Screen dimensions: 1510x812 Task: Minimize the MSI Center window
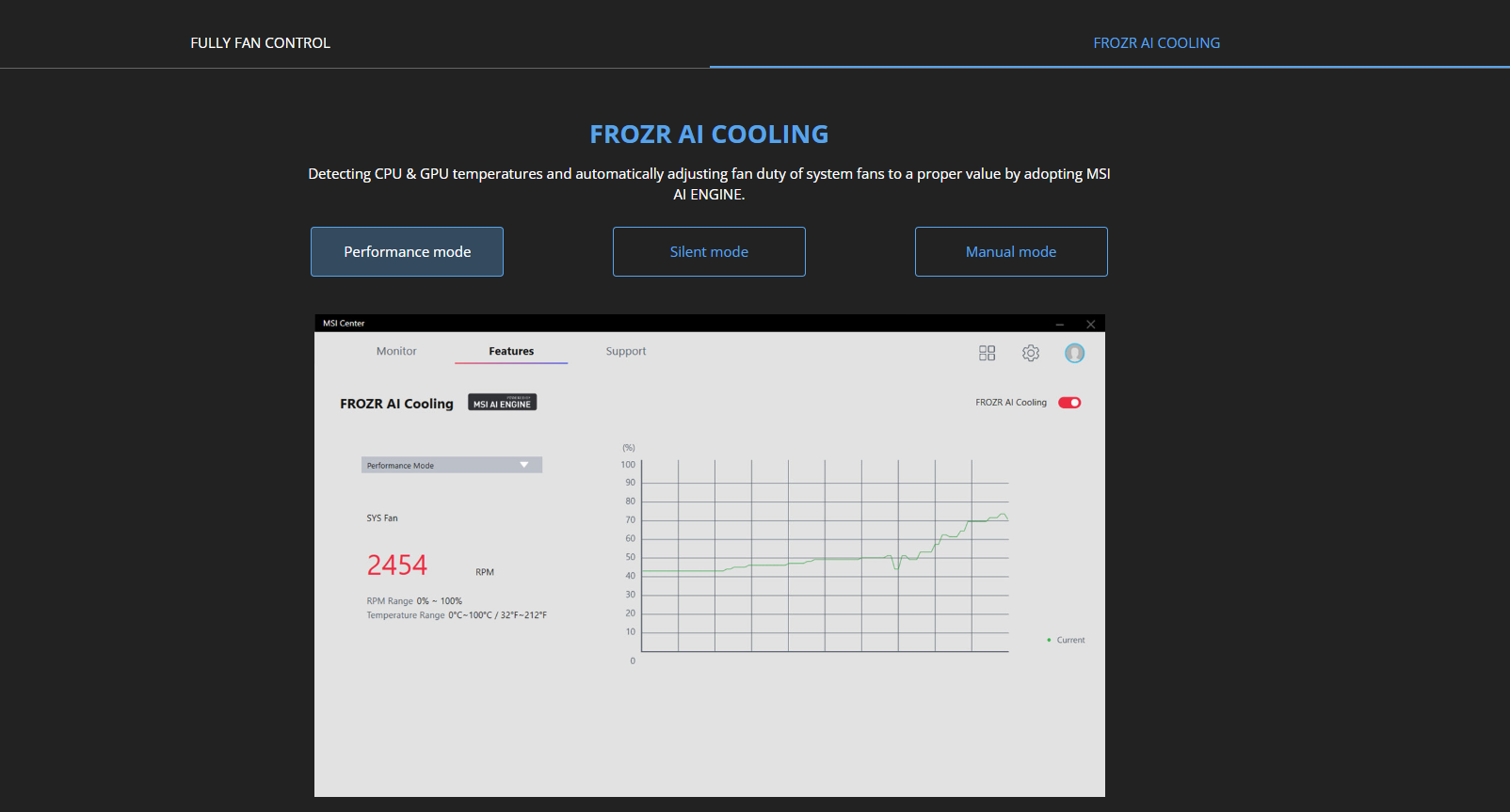[1060, 324]
